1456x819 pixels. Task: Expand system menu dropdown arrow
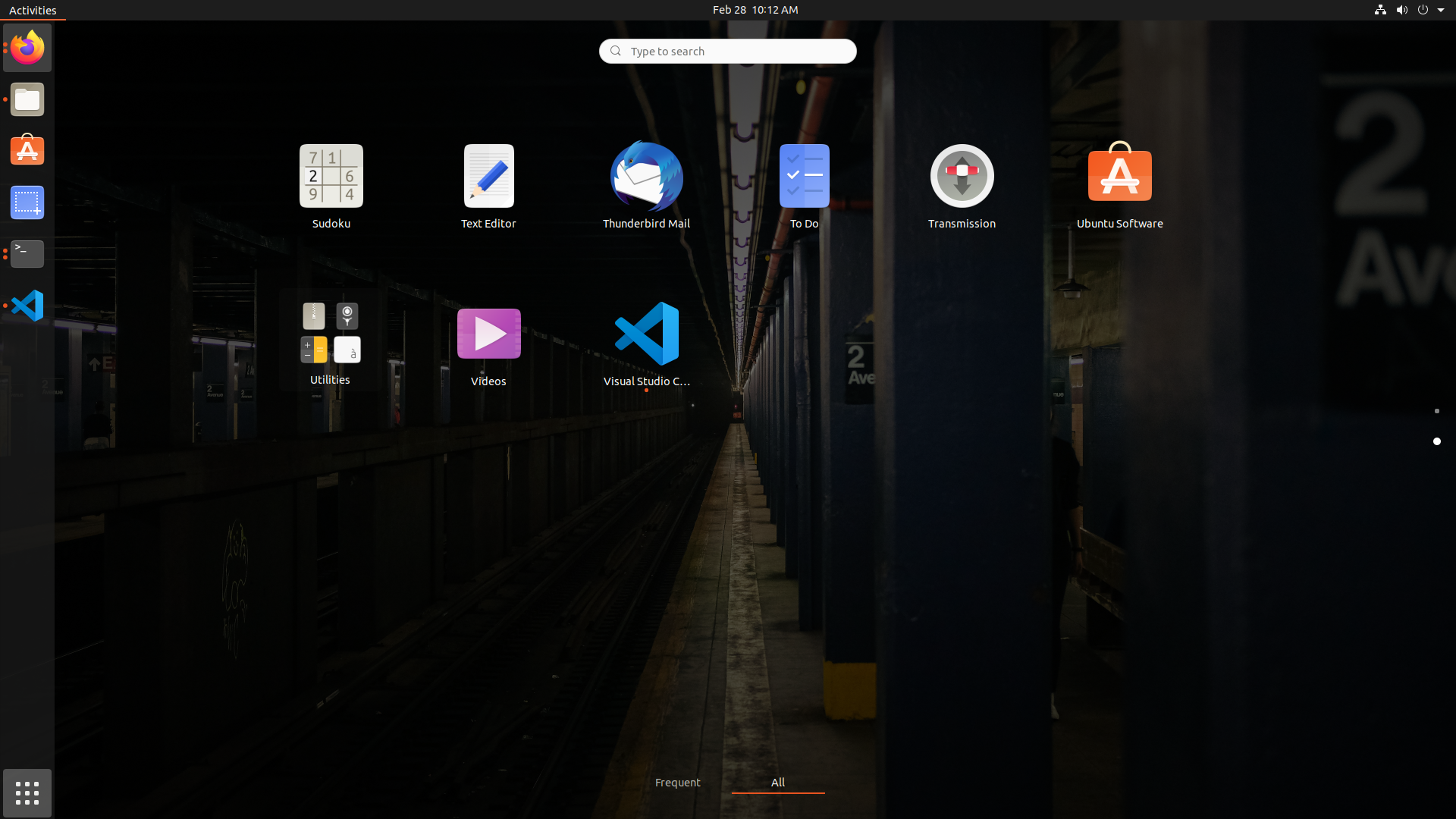coord(1440,10)
